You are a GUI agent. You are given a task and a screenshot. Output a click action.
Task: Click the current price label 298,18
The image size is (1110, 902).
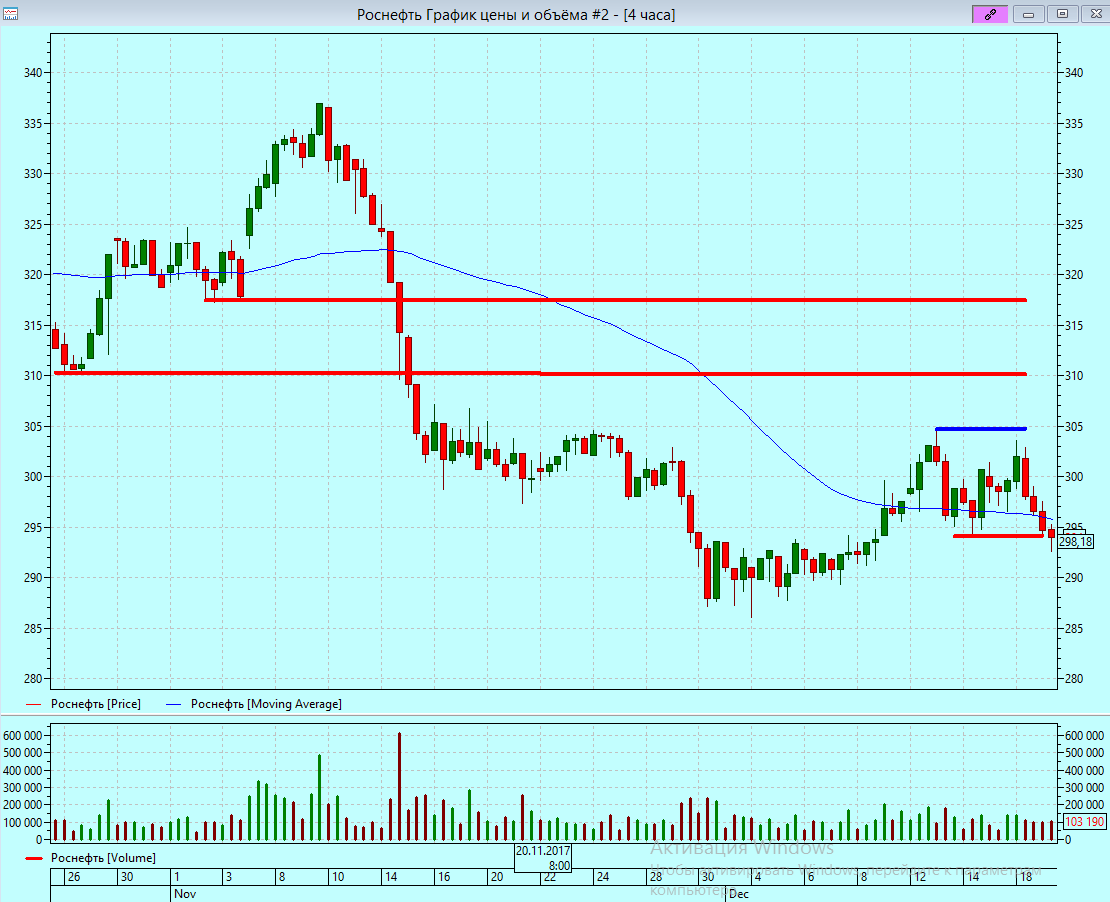(1076, 542)
